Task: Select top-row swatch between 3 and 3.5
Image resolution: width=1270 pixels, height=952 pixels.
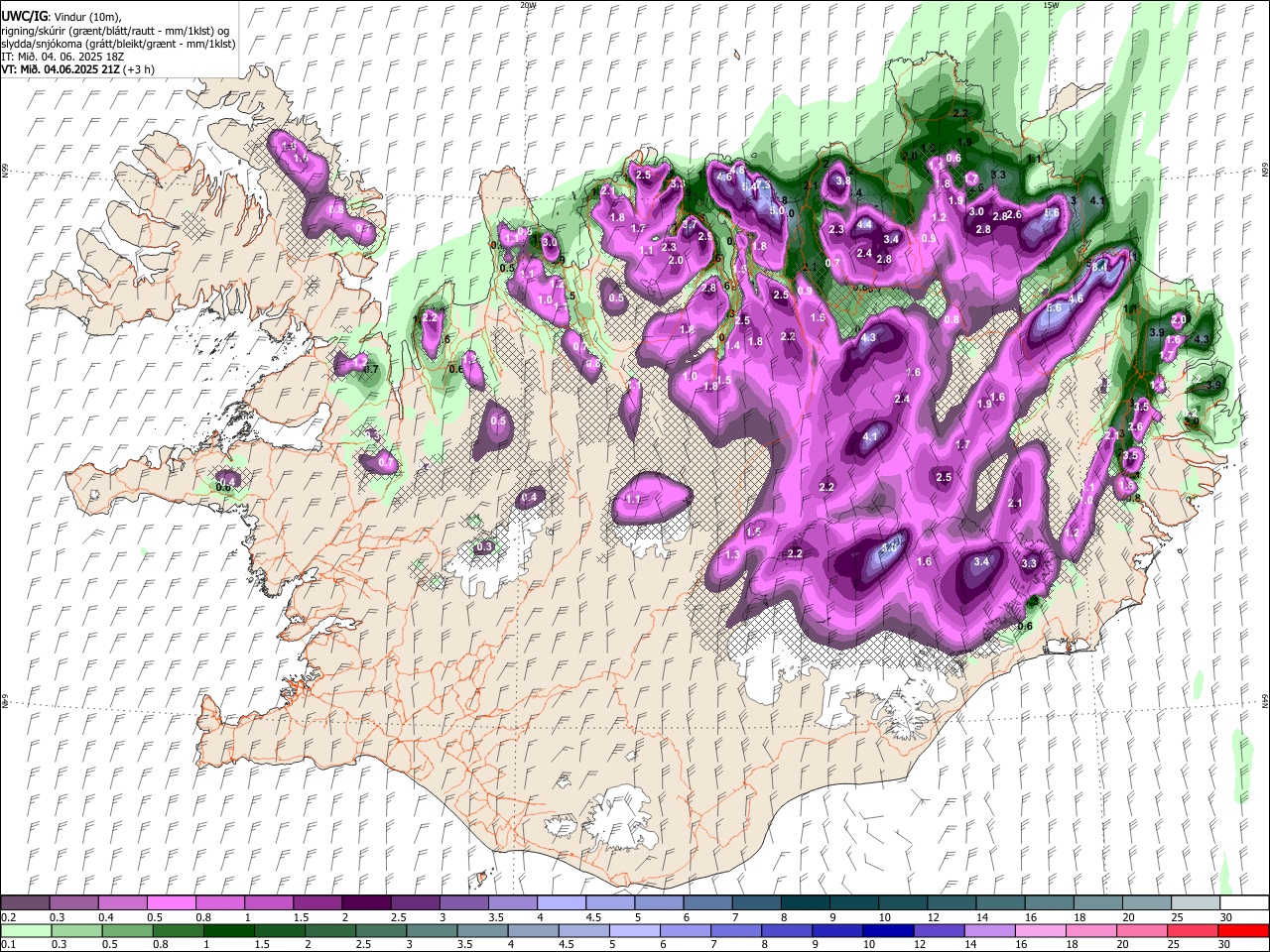Action: click(463, 903)
